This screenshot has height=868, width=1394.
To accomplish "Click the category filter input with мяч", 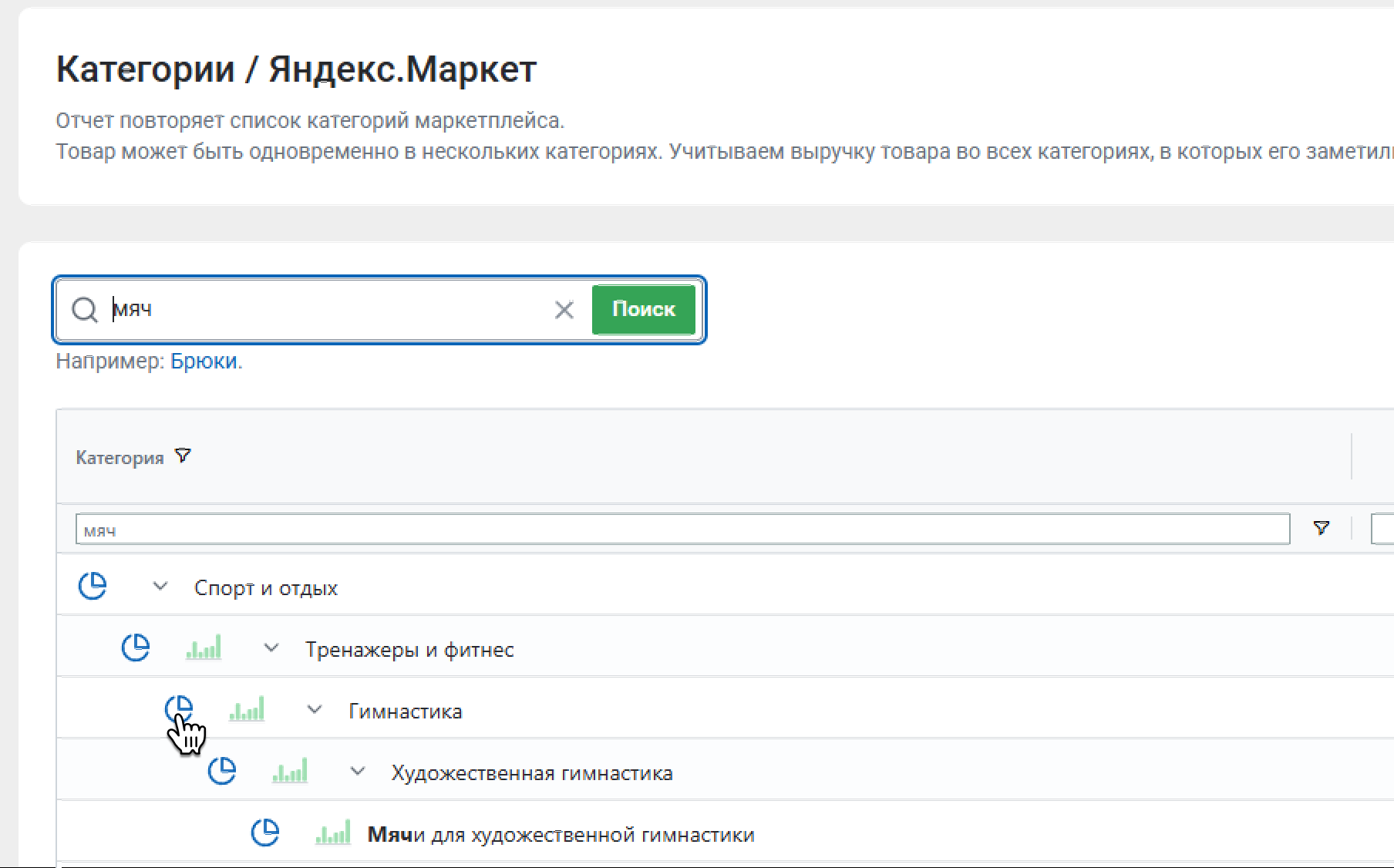I will (682, 530).
